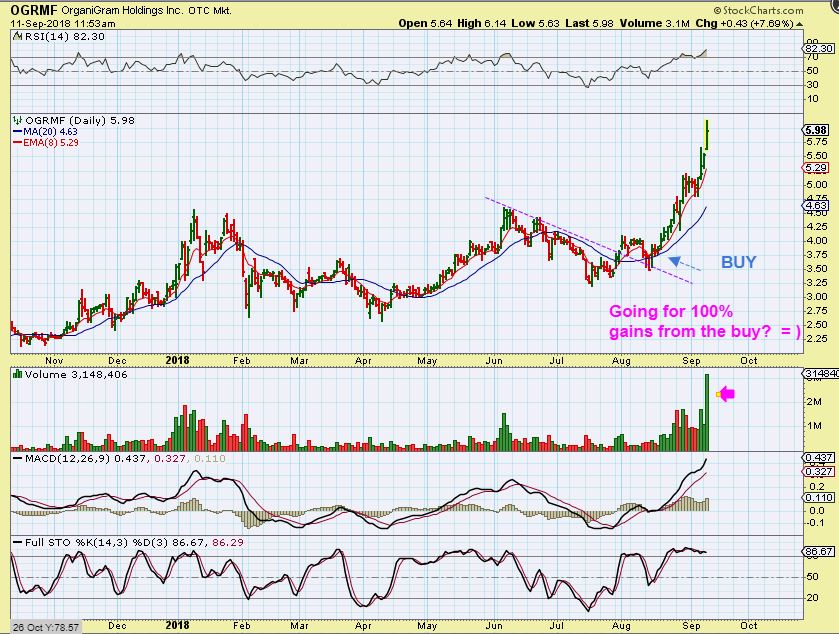This screenshot has height=634, width=839.
Task: Click the Last 5.98 value in header
Action: [589, 24]
